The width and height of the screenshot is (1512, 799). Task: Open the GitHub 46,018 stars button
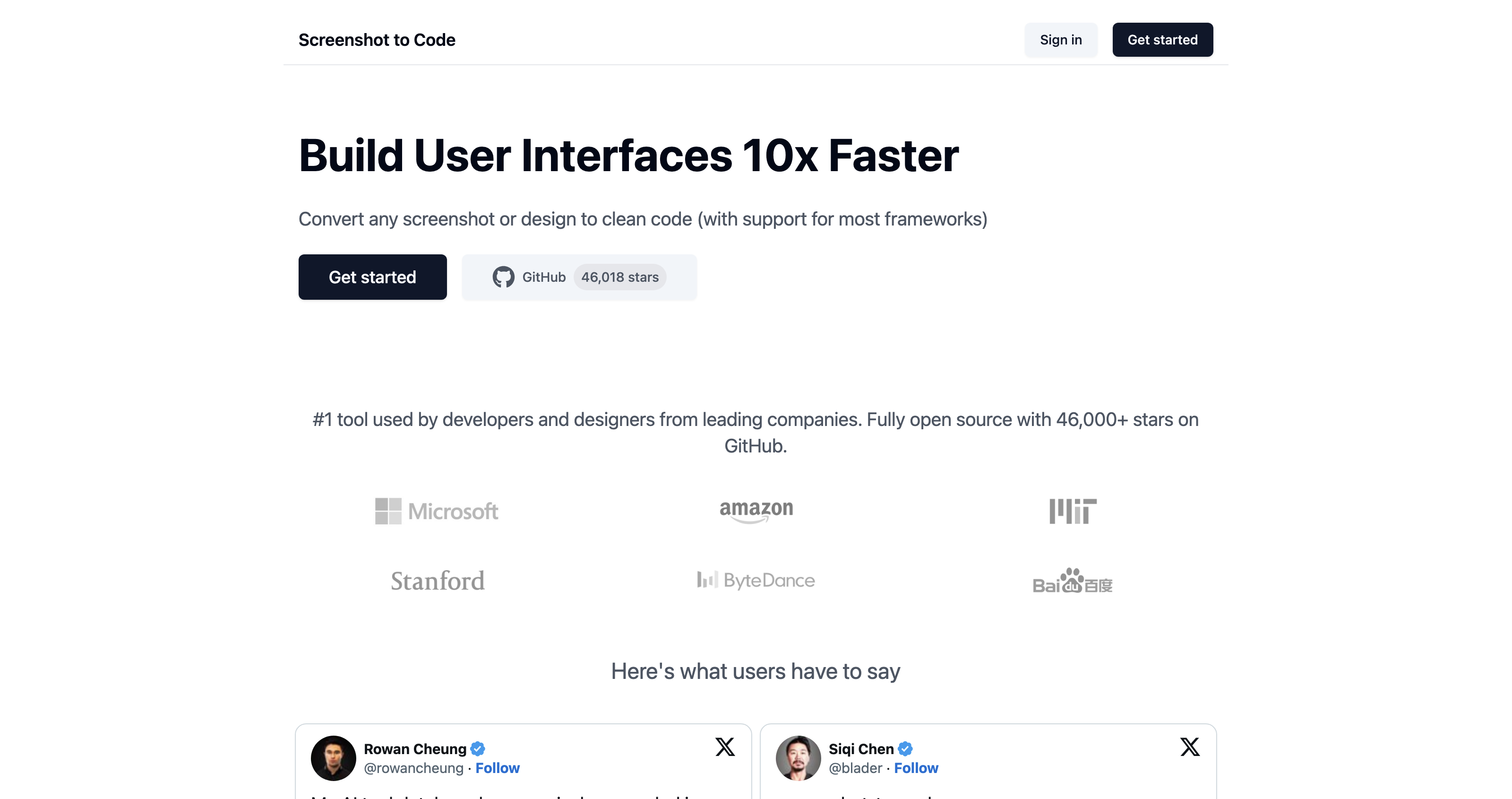pyautogui.click(x=579, y=278)
